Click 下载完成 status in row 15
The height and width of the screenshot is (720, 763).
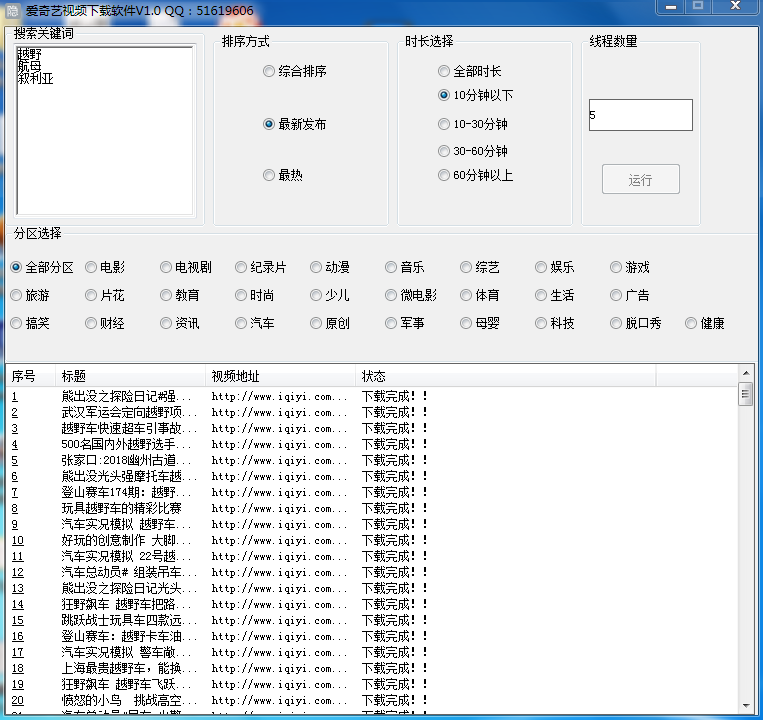point(394,620)
